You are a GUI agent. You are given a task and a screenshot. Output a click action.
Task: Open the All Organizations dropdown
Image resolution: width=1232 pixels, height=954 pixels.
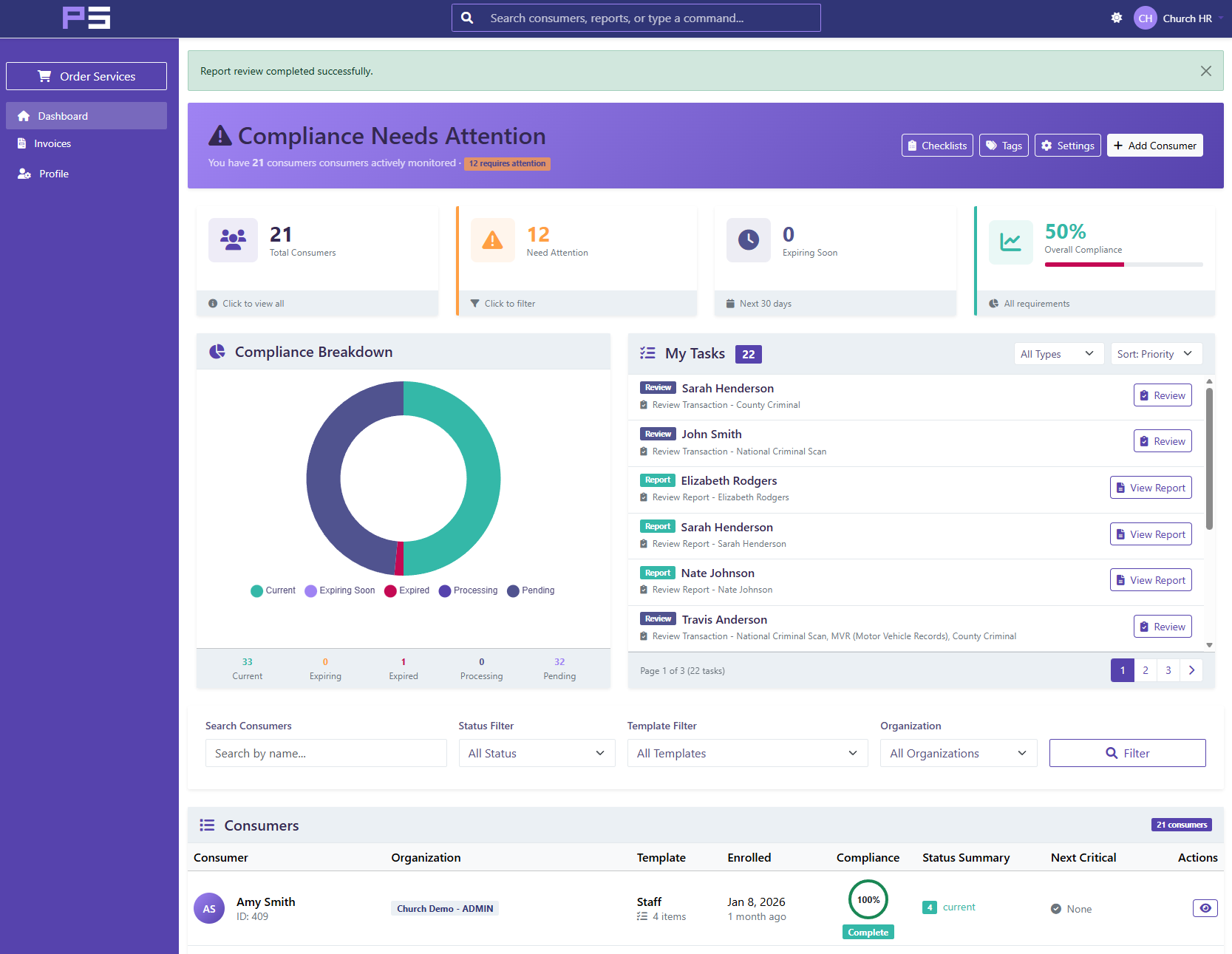click(x=958, y=753)
